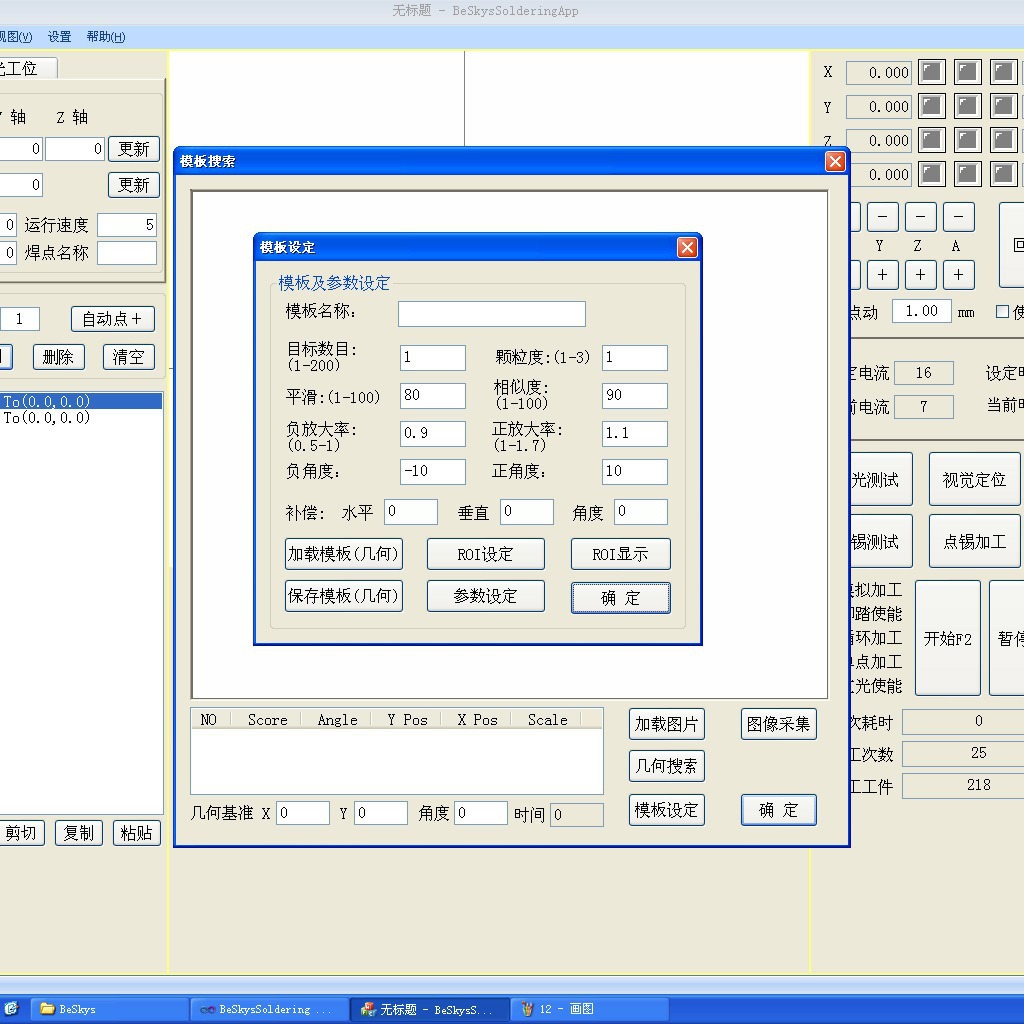1024x1024 pixels.
Task: Click the 参数设定 button
Action: pyautogui.click(x=485, y=596)
